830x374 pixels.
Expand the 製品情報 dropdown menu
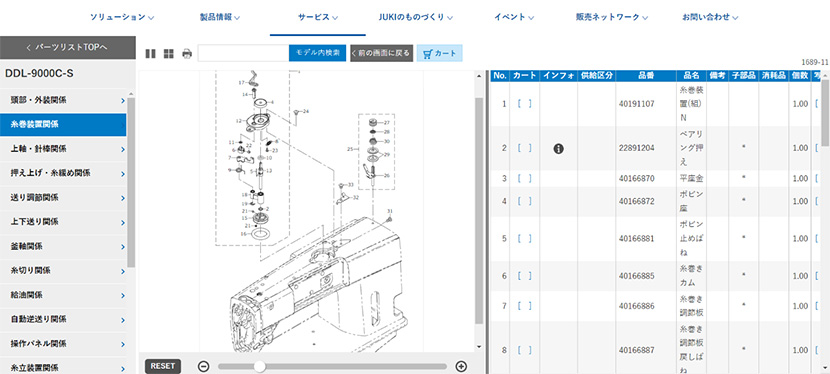click(220, 17)
